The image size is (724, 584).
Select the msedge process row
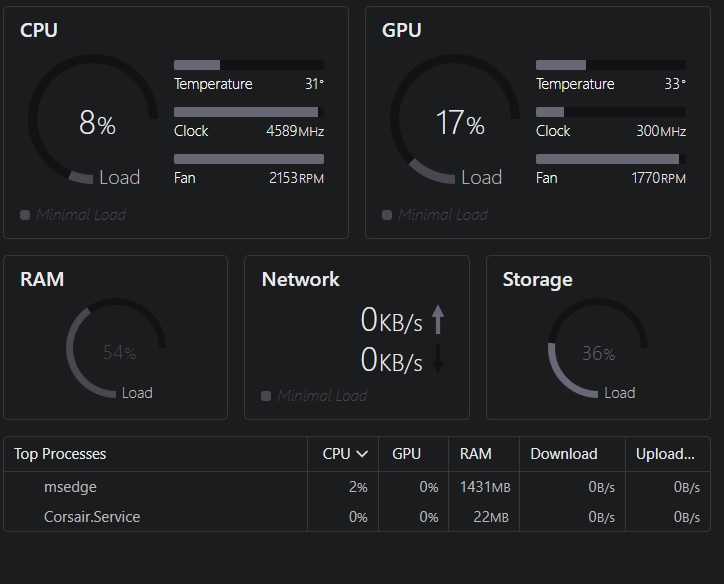(x=357, y=487)
